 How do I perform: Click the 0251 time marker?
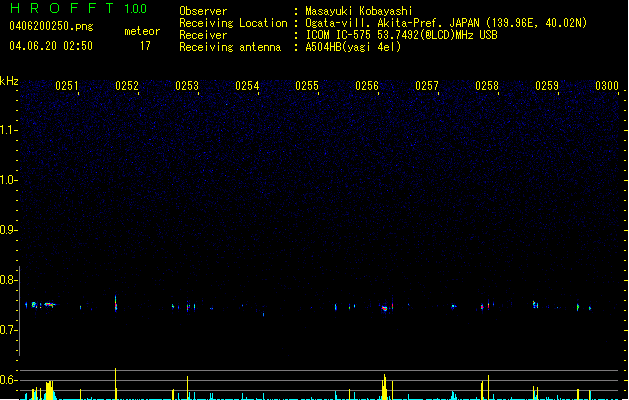coord(67,86)
